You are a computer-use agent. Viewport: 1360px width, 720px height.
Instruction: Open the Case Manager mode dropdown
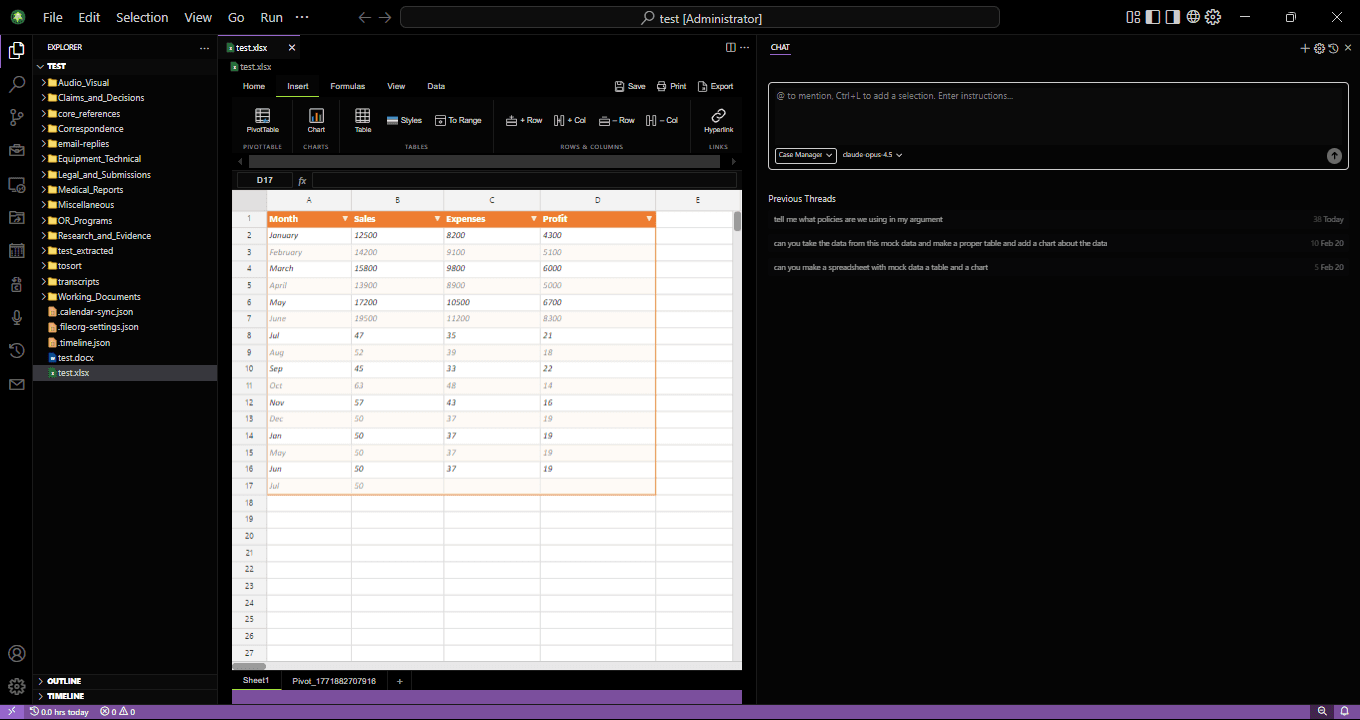[x=804, y=155]
